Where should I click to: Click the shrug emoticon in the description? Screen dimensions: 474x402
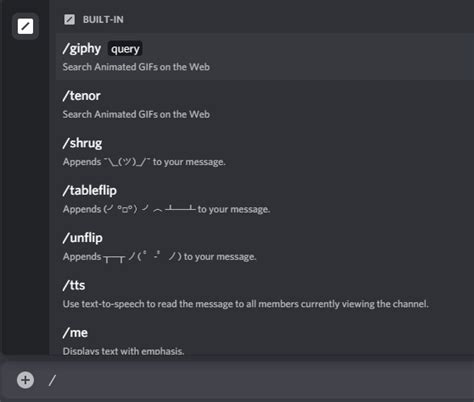[127, 162]
